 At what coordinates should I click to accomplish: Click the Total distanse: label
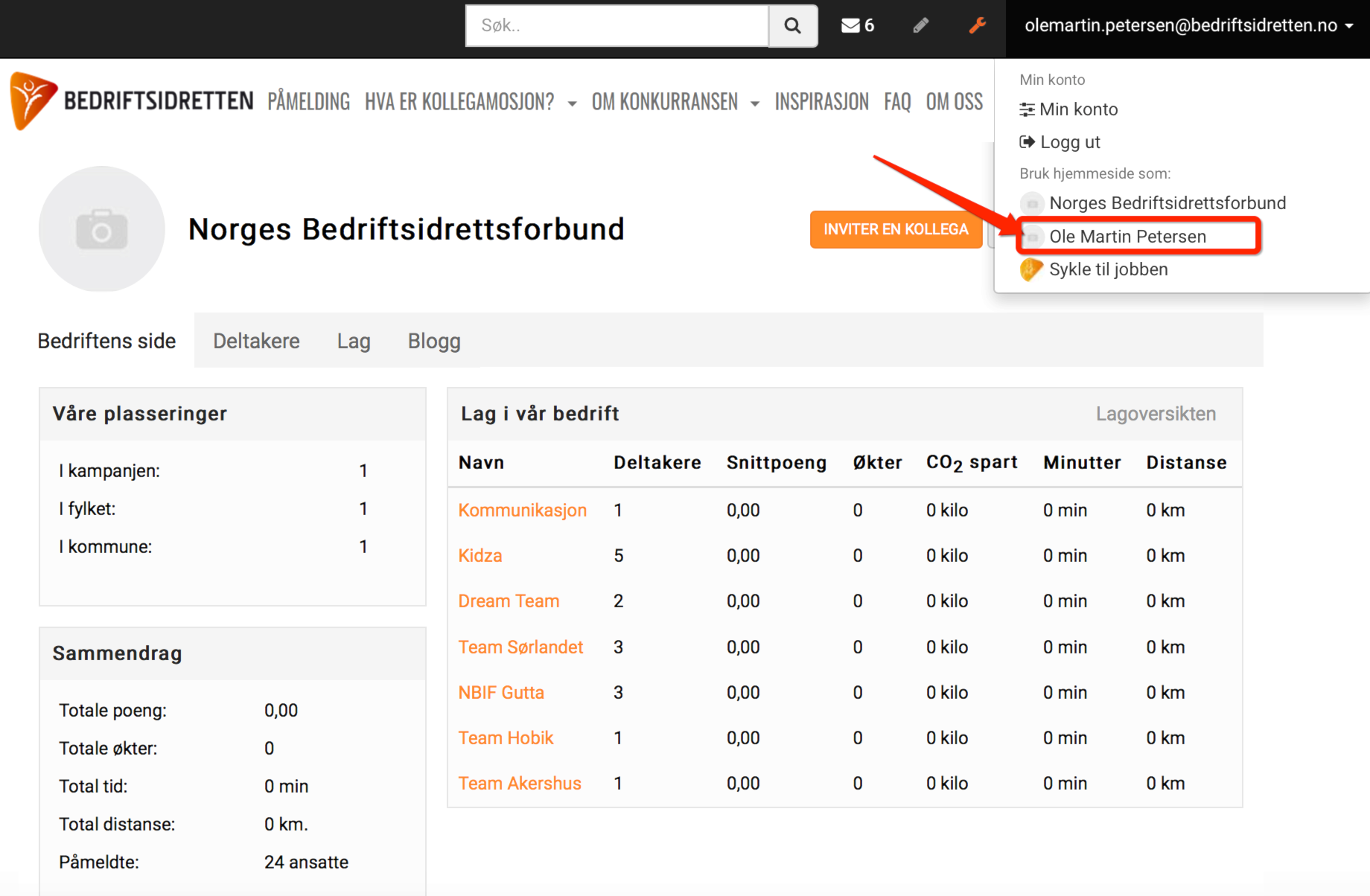(117, 825)
